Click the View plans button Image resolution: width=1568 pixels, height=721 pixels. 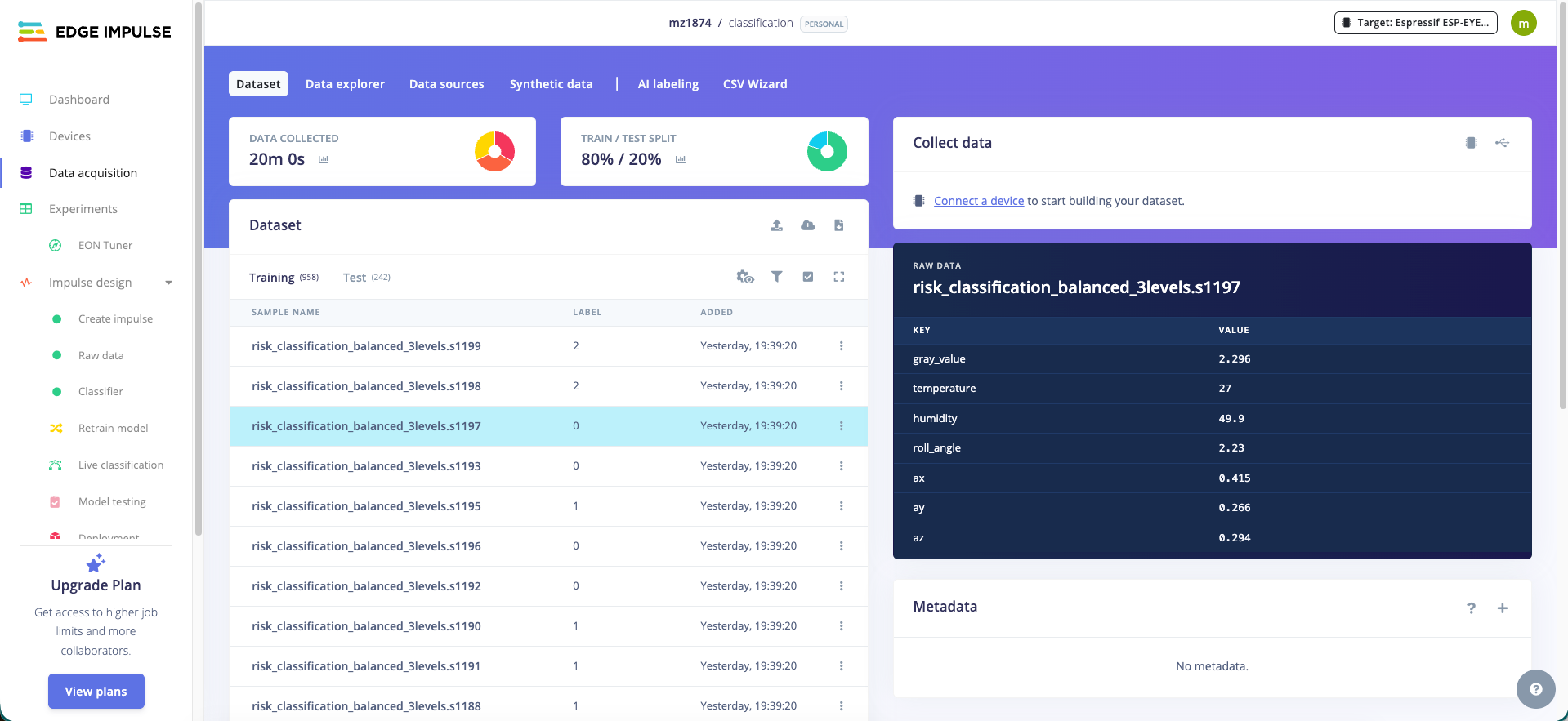tap(96, 692)
